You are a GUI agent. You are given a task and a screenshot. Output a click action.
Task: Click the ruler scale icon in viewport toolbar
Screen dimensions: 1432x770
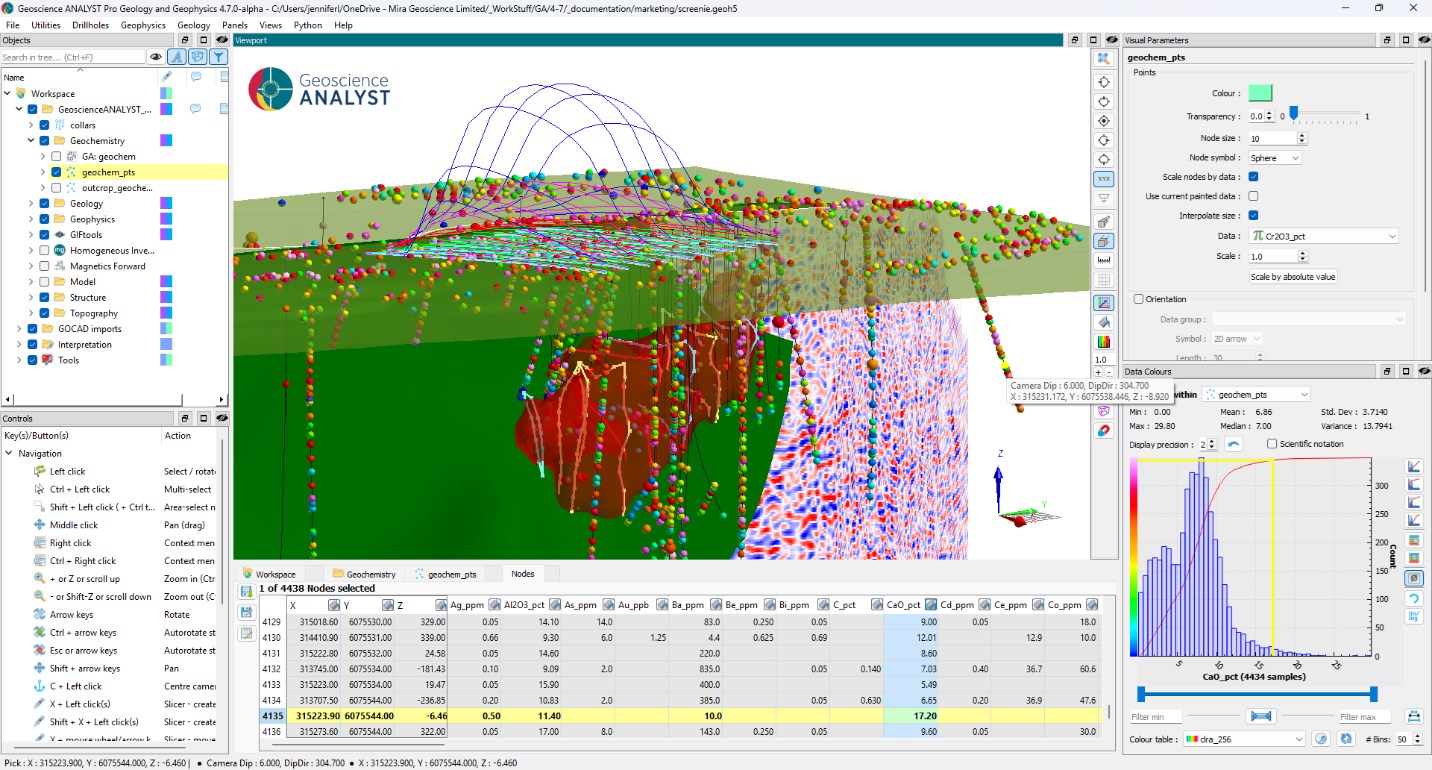click(1103, 260)
